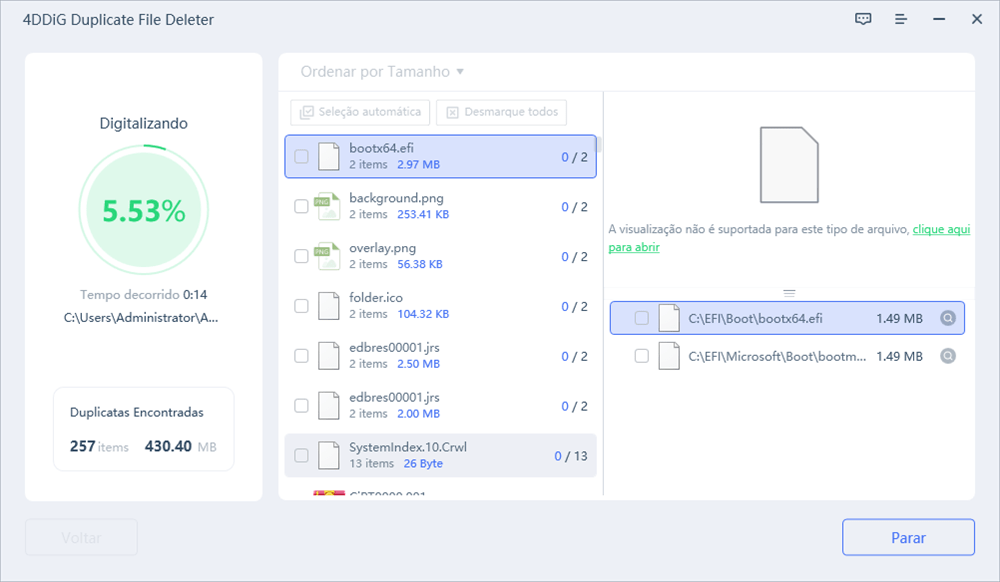Screen dimensions: 1000x582
Task: Click the preview pane splitter handle
Action: point(789,293)
